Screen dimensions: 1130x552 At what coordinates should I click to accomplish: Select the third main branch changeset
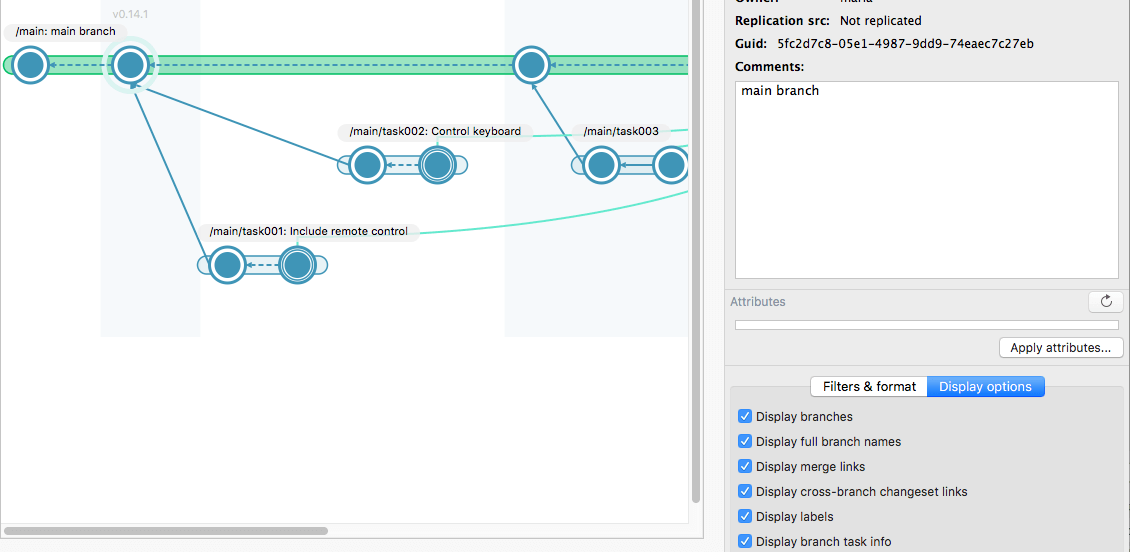[531, 65]
